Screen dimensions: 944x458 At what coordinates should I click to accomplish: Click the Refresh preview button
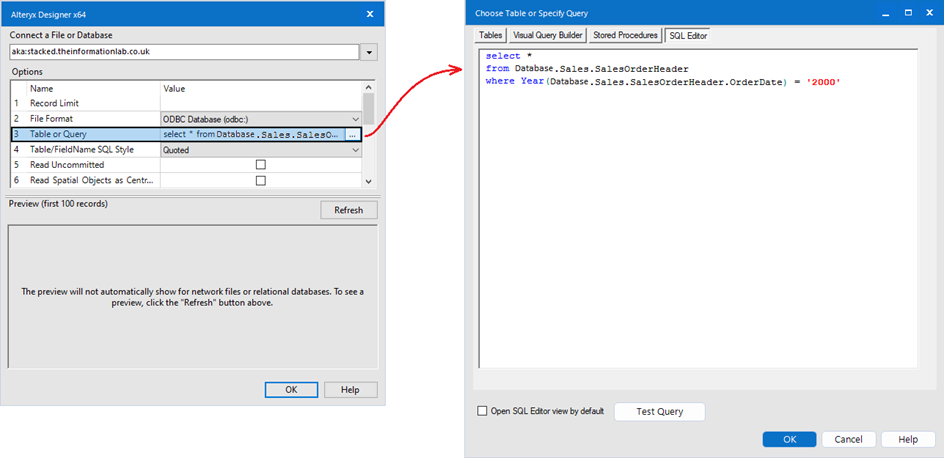(349, 210)
